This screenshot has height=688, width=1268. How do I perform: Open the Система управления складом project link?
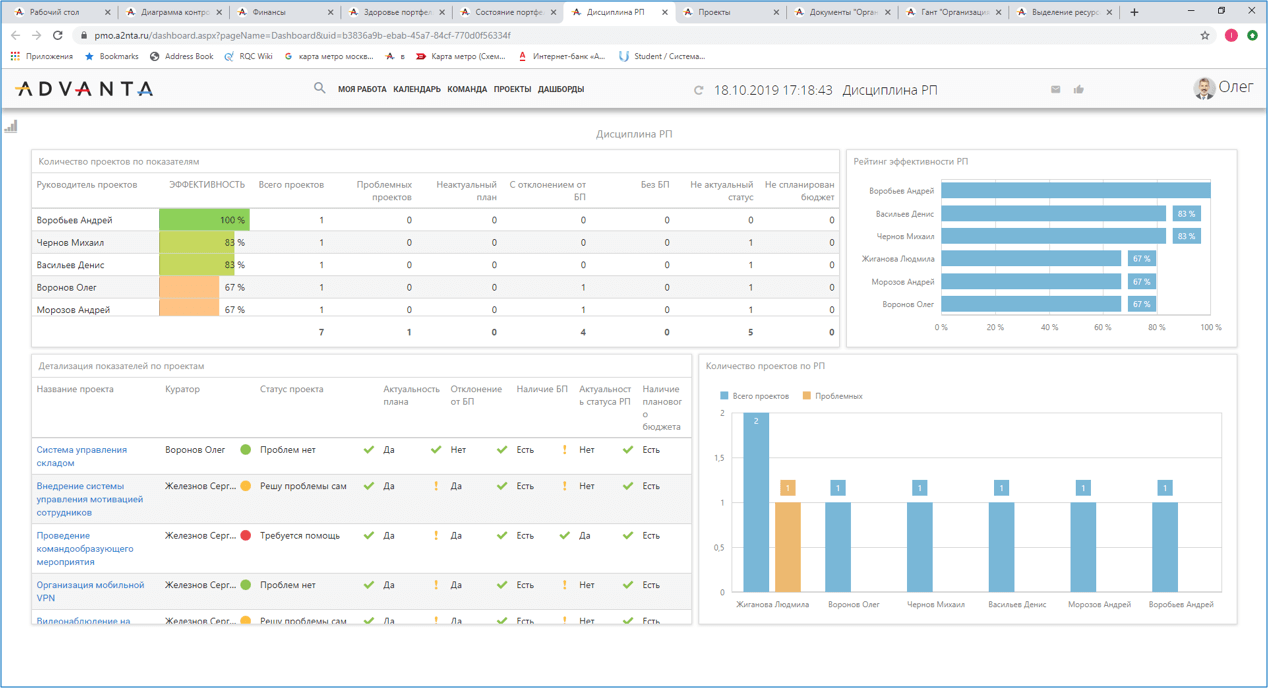82,456
